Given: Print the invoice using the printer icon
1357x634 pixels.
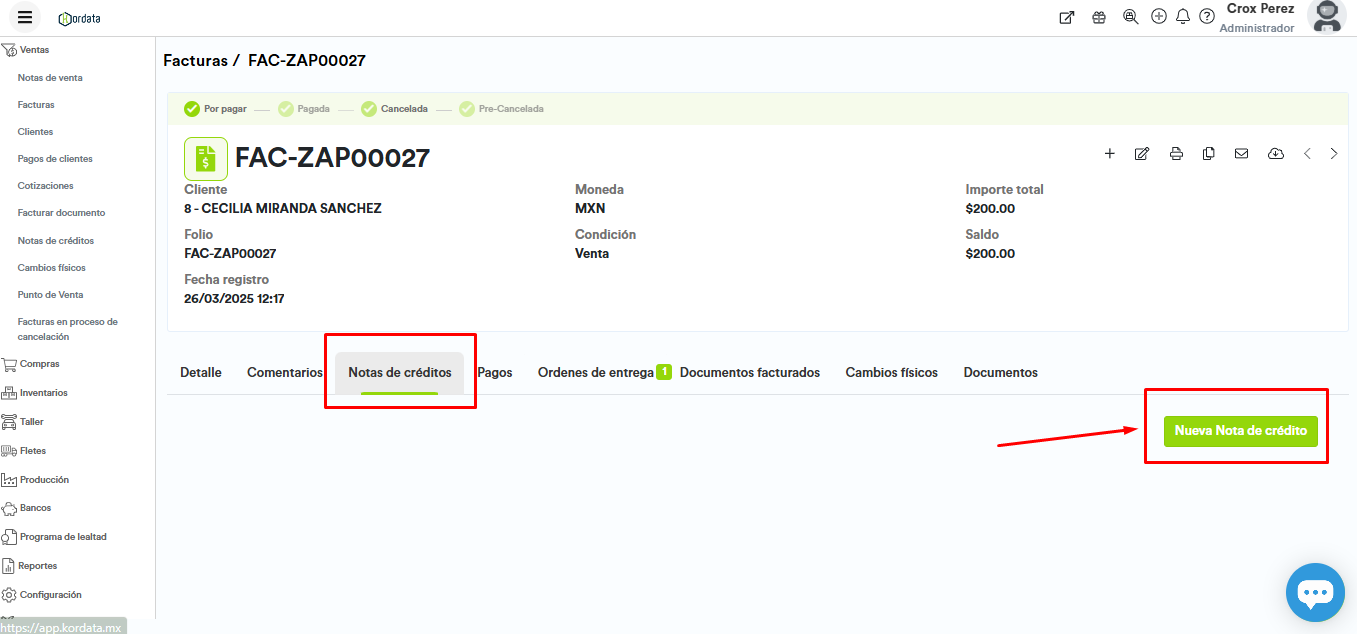Looking at the screenshot, I should pos(1176,154).
